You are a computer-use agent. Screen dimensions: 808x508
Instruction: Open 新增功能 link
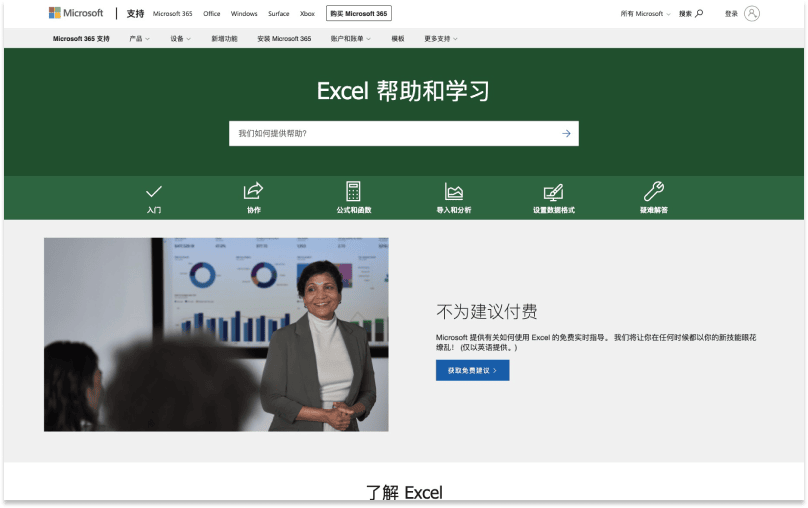[x=224, y=39]
